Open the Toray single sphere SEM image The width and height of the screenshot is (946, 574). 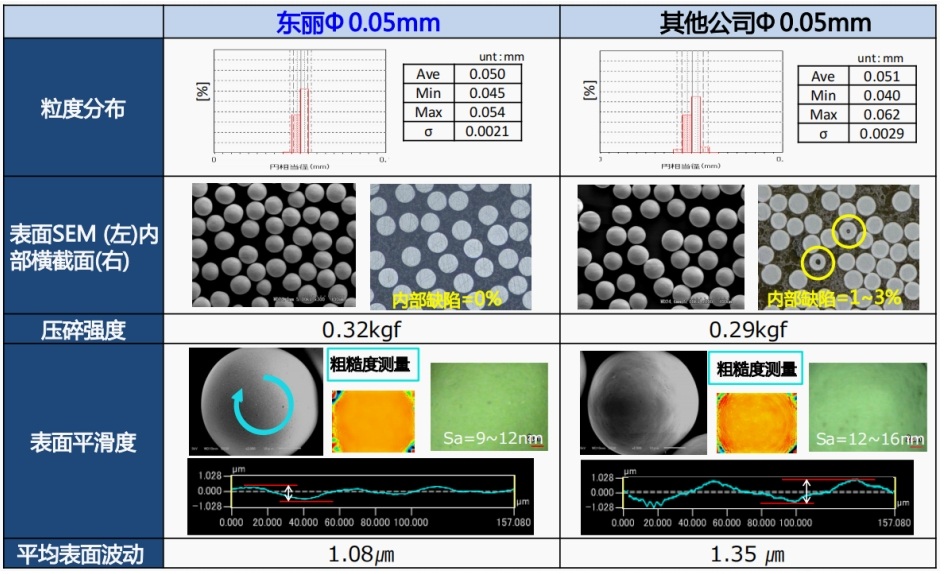256,401
